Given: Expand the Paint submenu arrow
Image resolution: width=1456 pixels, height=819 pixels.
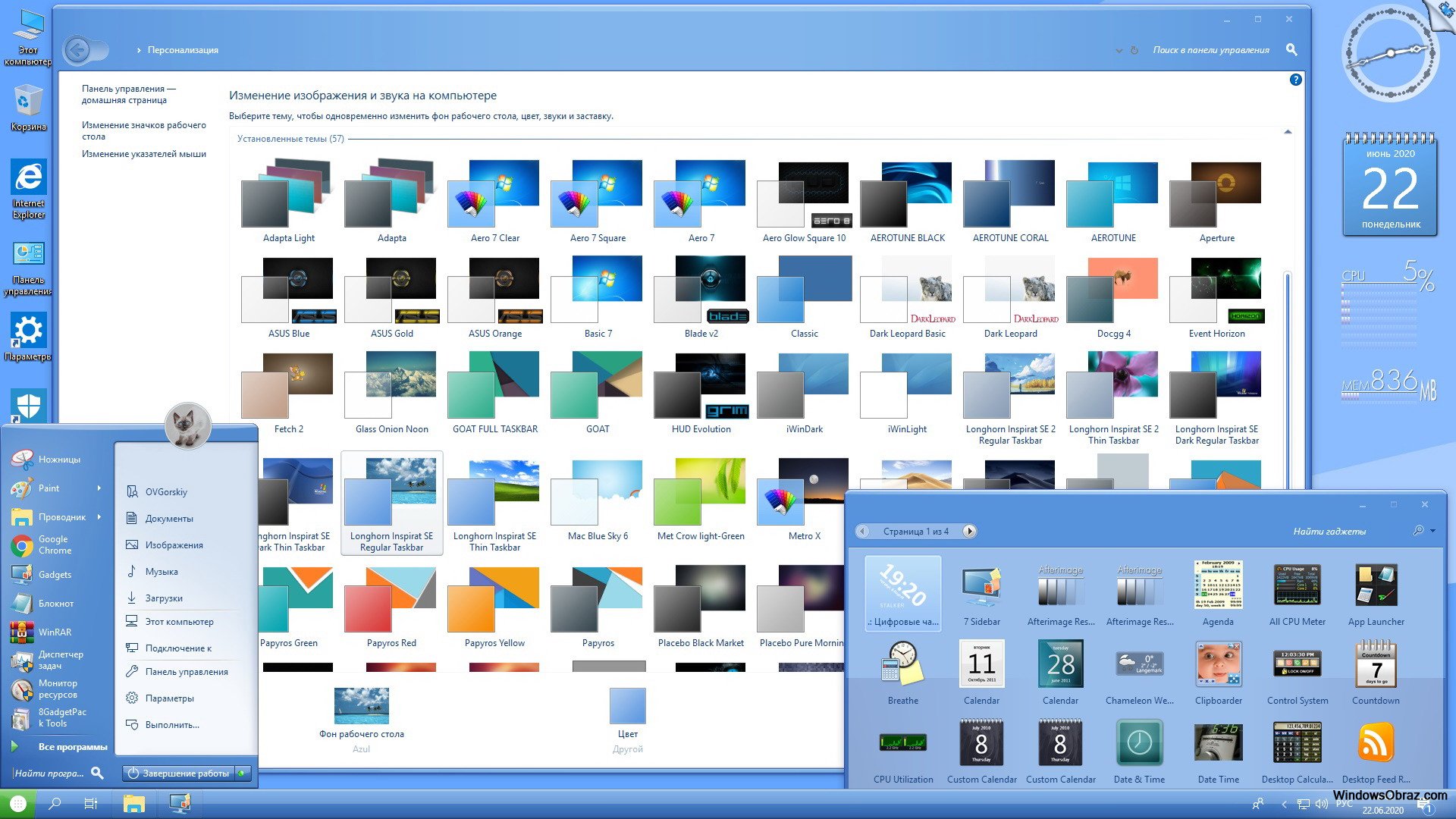Looking at the screenshot, I should point(99,488).
